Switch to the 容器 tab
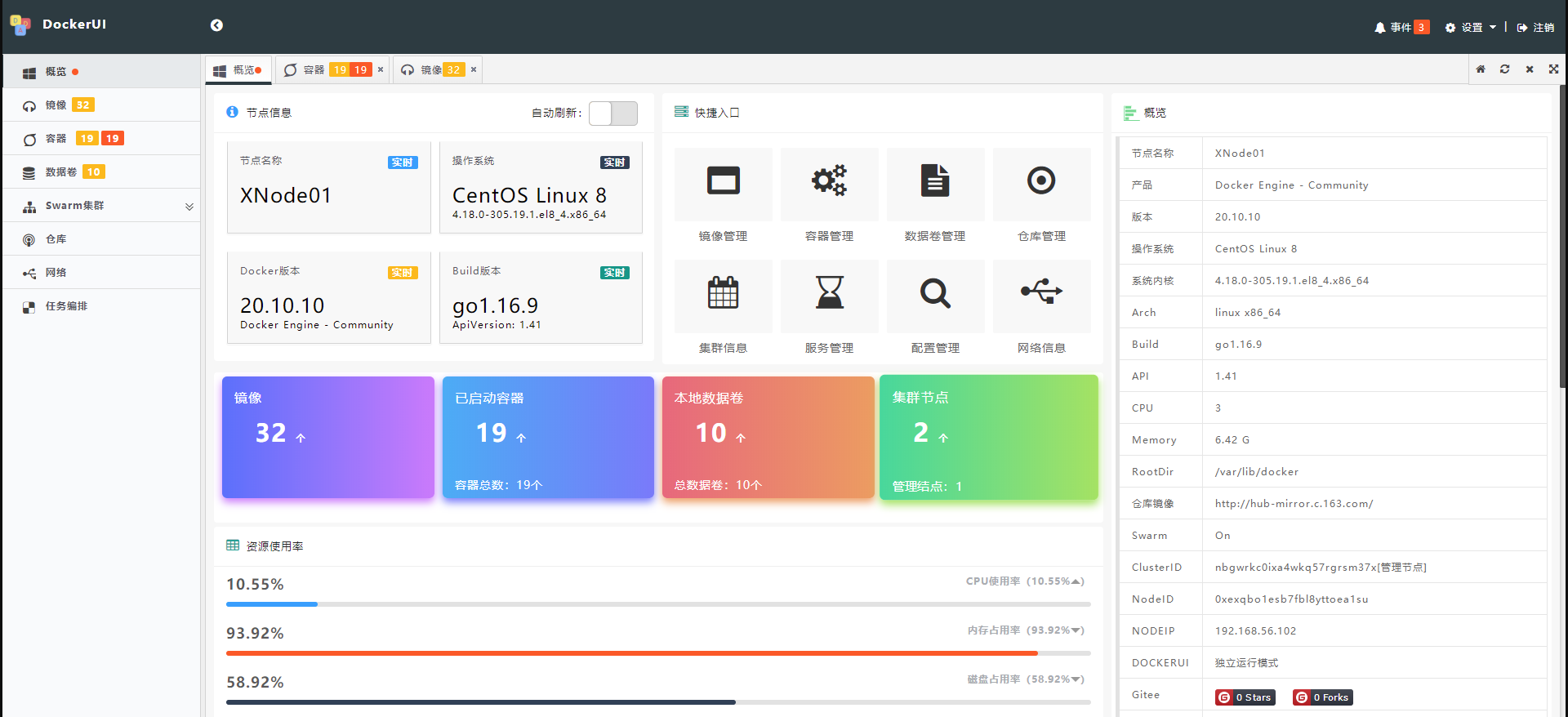 pos(314,70)
